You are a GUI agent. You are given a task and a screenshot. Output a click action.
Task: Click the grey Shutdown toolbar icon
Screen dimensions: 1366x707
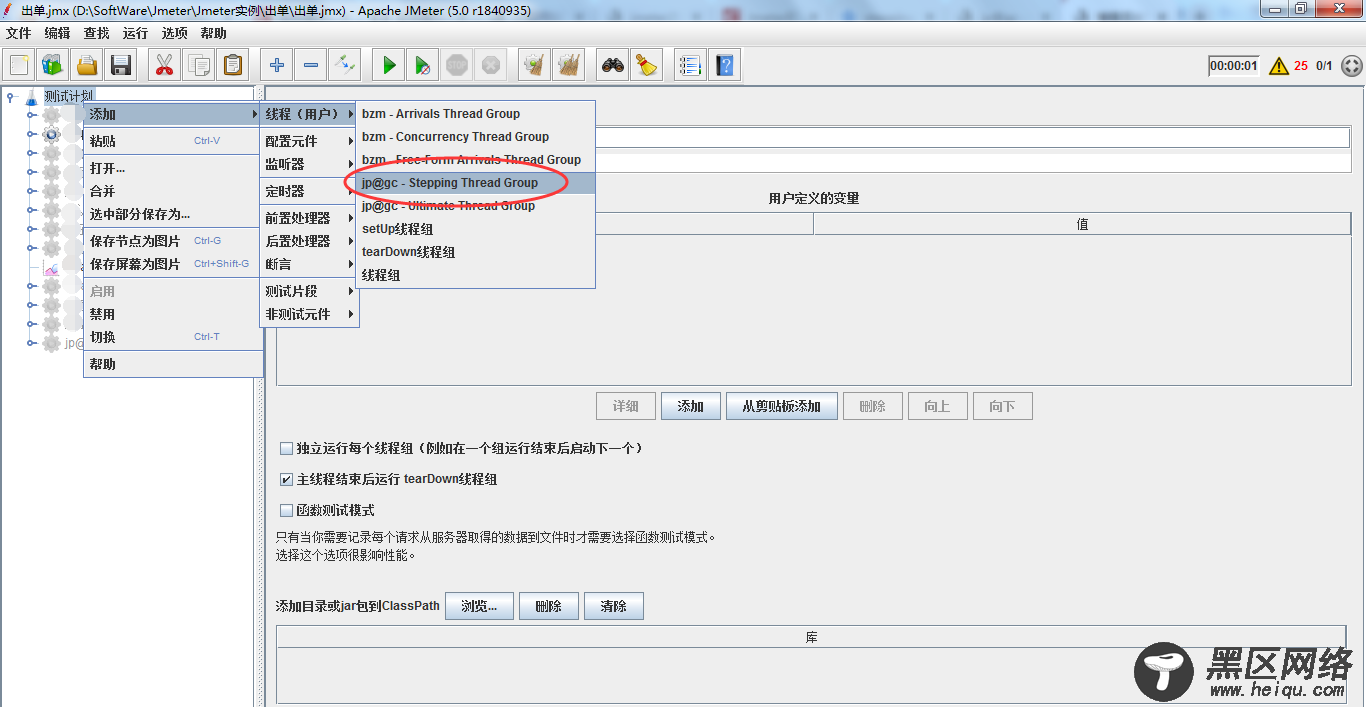click(491, 66)
